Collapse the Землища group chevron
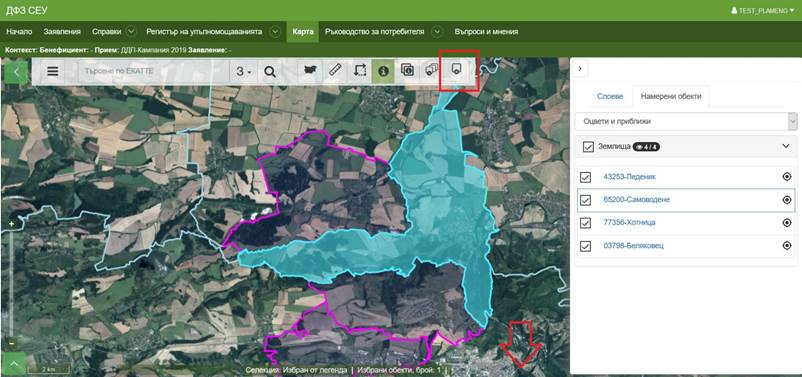This screenshot has width=802, height=377. click(x=786, y=146)
